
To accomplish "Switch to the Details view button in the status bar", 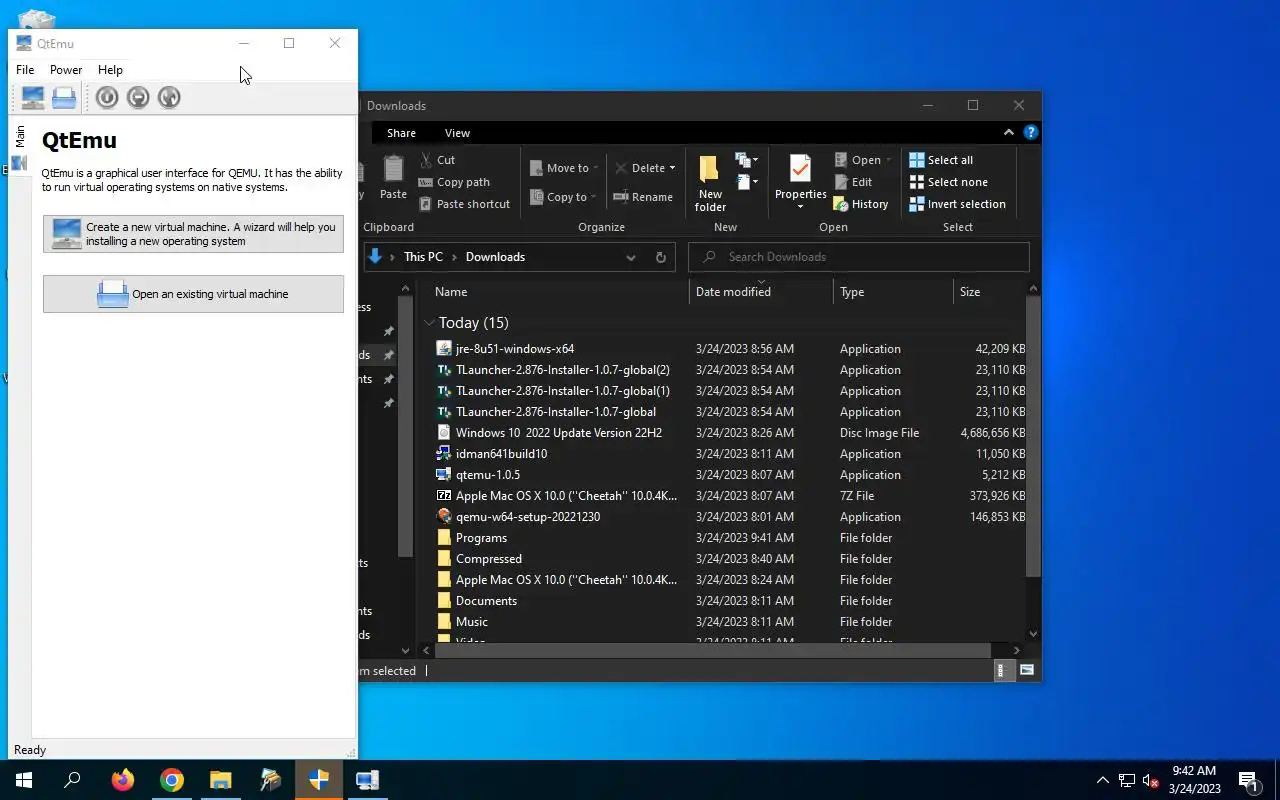I will click(x=1002, y=670).
